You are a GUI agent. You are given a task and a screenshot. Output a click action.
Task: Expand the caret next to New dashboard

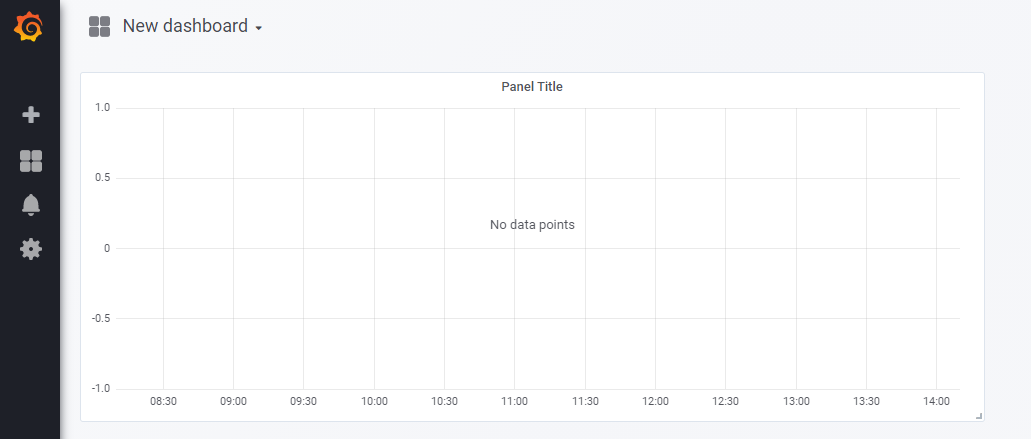pos(258,28)
